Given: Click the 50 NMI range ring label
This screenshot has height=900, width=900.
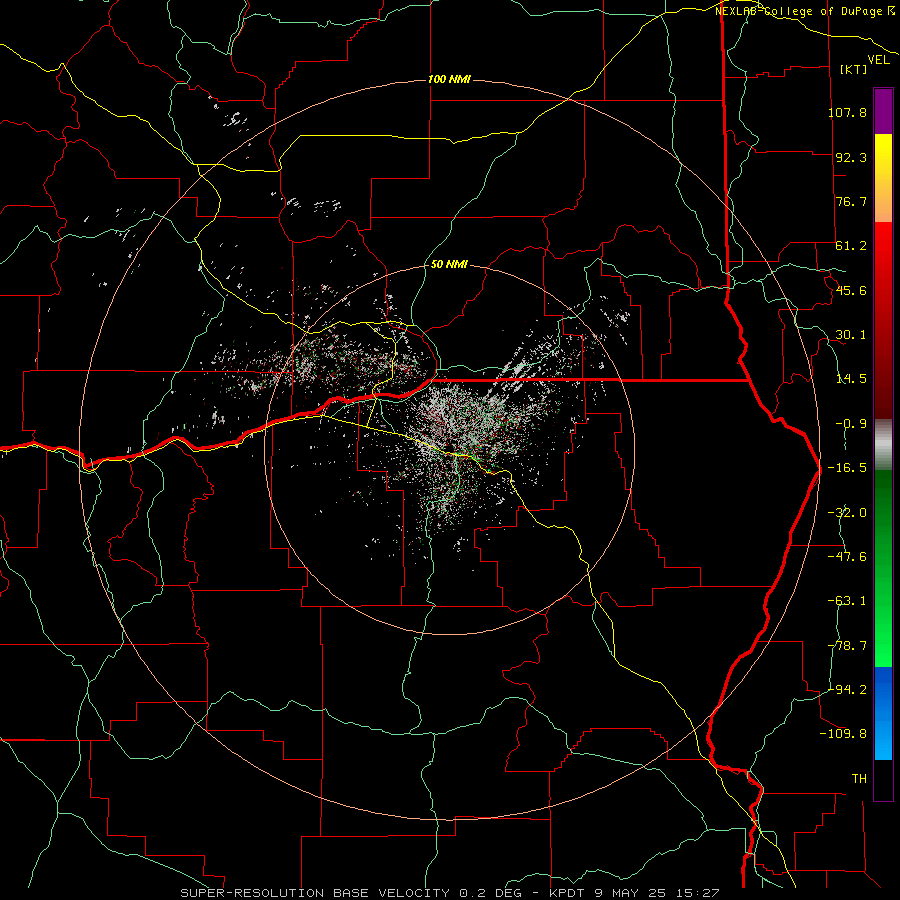Looking at the screenshot, I should tap(449, 265).
